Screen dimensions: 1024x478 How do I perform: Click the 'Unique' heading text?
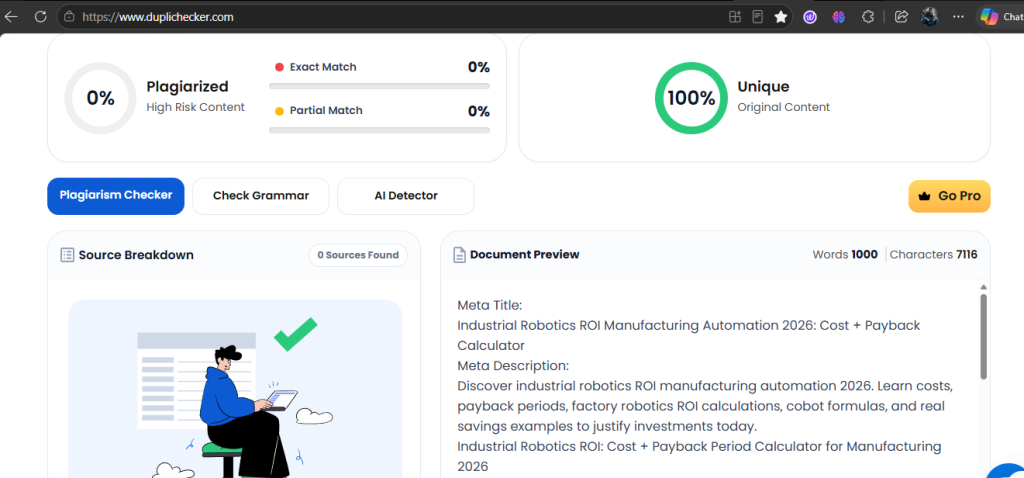tap(763, 86)
